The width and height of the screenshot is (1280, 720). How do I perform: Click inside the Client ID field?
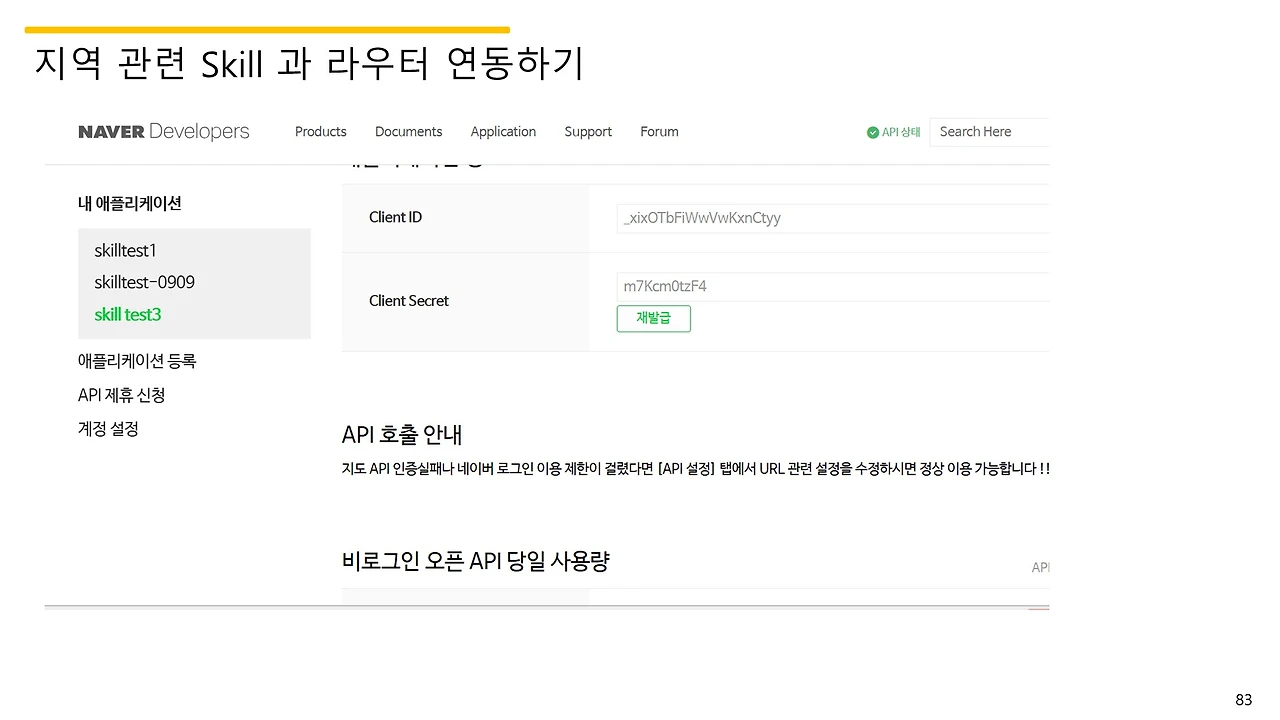[832, 217]
